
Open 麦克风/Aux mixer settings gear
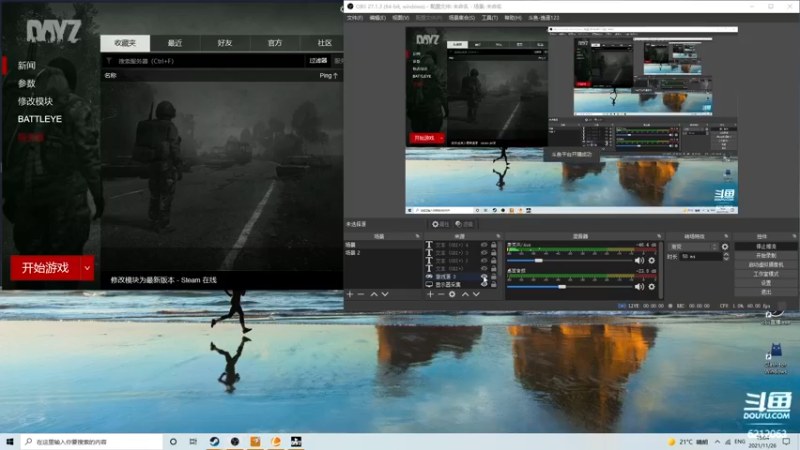[652, 260]
